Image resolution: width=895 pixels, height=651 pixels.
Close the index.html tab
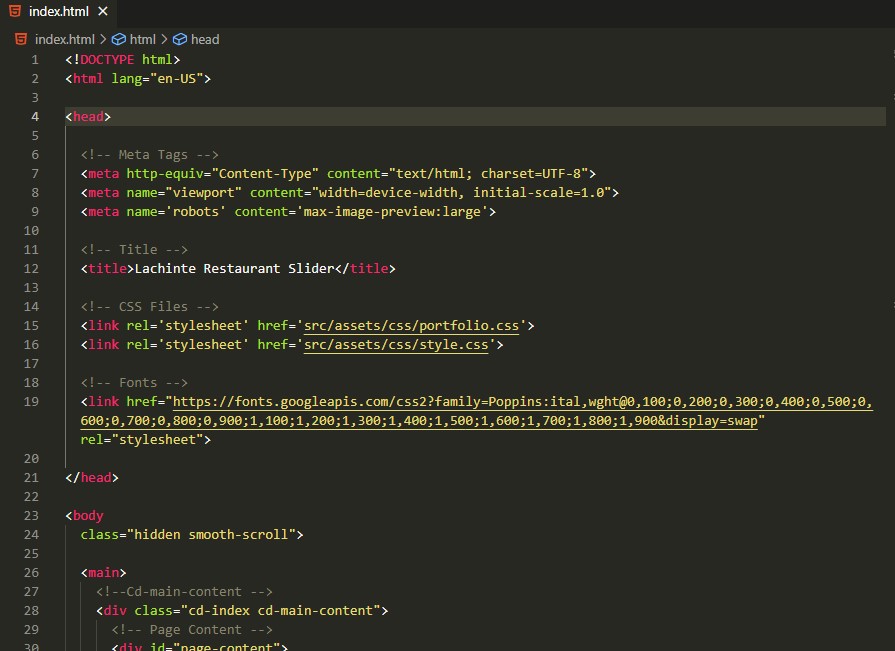(x=103, y=11)
